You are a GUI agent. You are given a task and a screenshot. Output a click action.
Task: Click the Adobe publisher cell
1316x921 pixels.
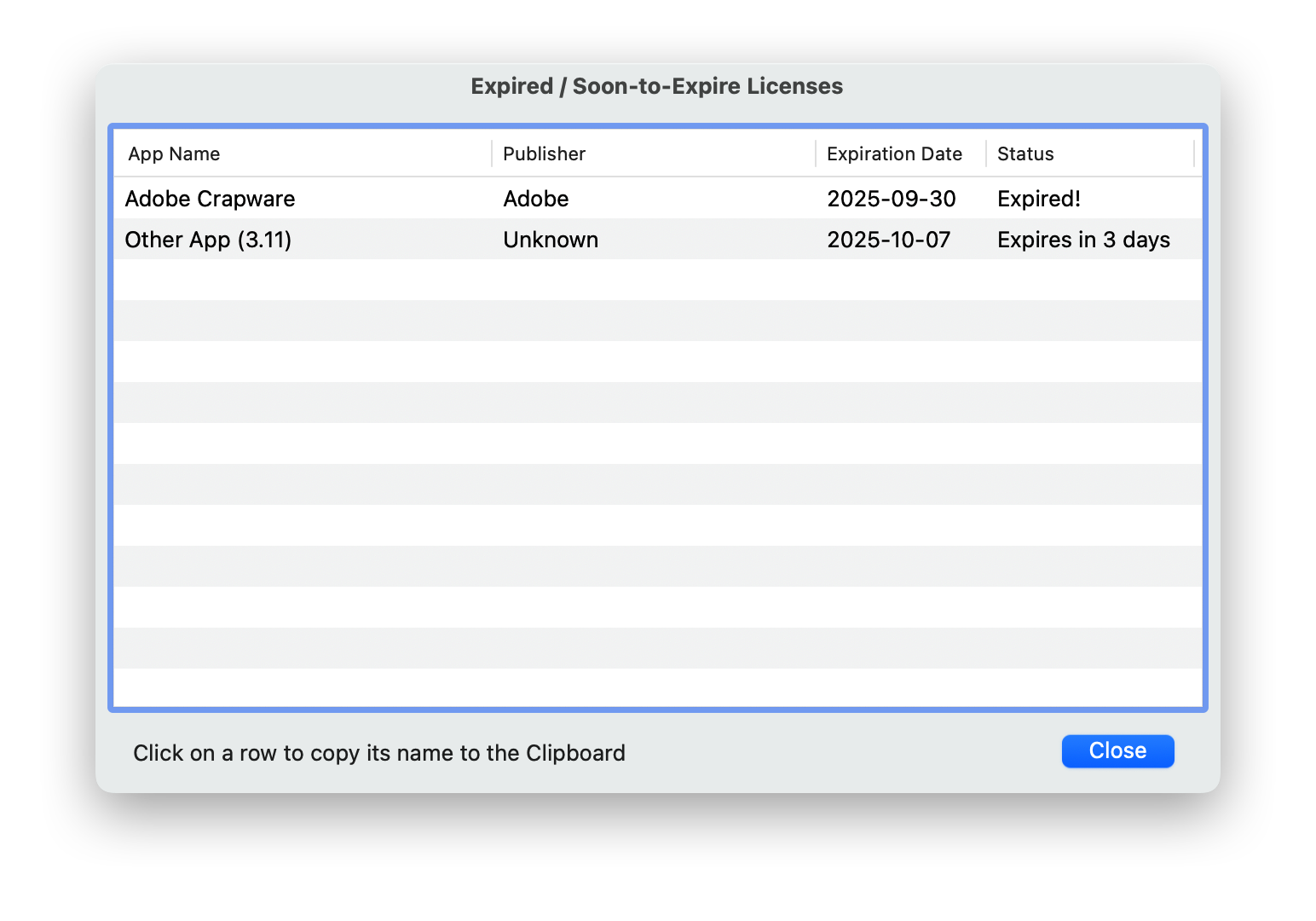pyautogui.click(x=535, y=199)
